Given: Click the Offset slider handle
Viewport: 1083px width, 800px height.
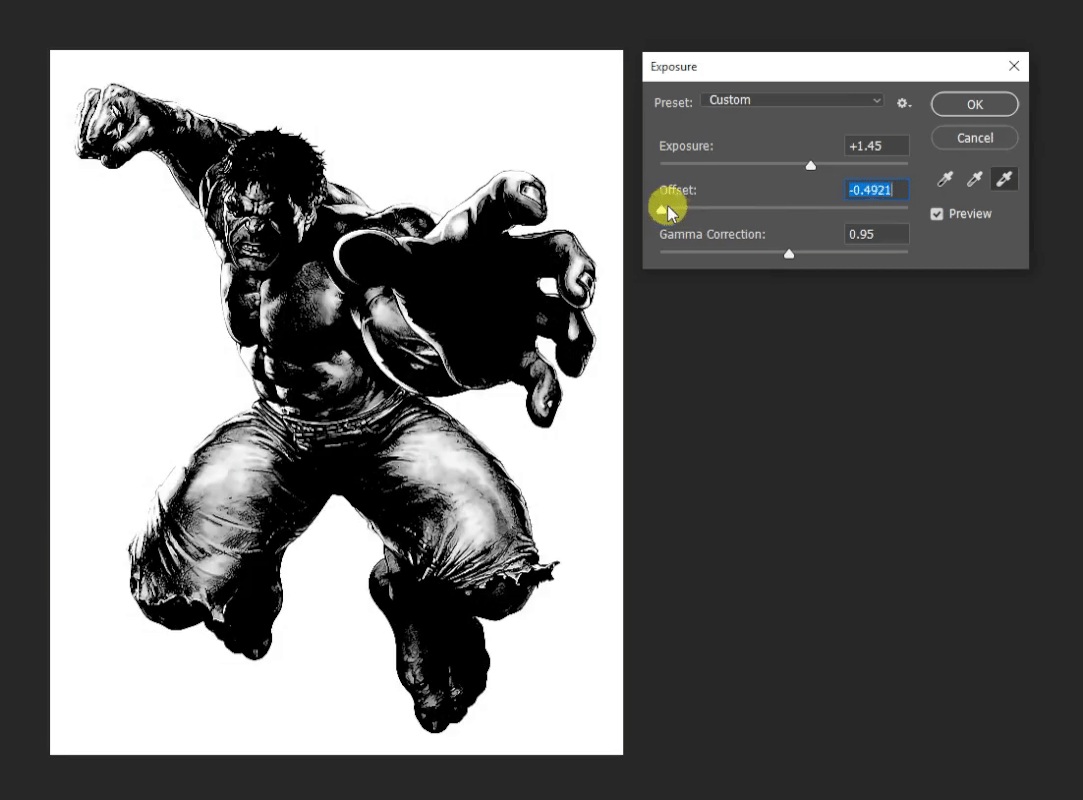Looking at the screenshot, I should (662, 209).
